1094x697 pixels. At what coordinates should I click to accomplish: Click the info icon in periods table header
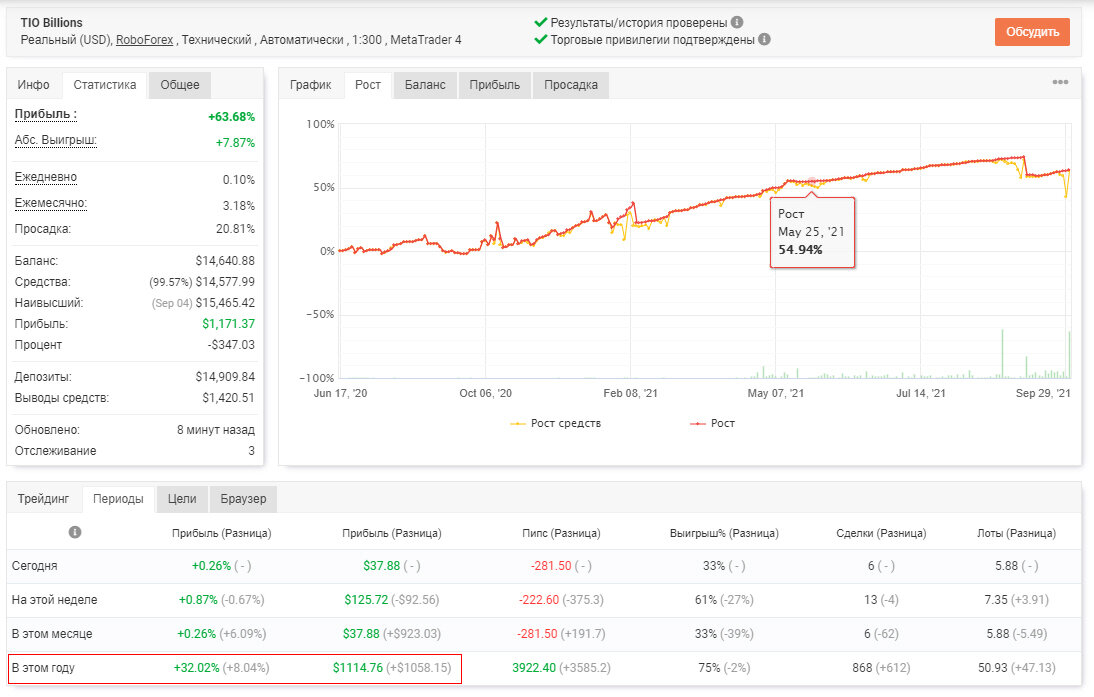75,532
